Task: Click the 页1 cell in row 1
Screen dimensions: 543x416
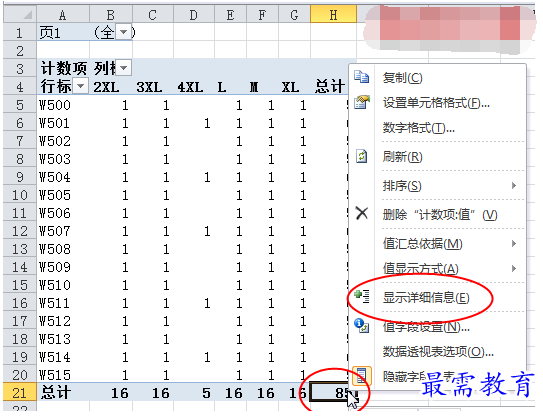Action: (63, 32)
